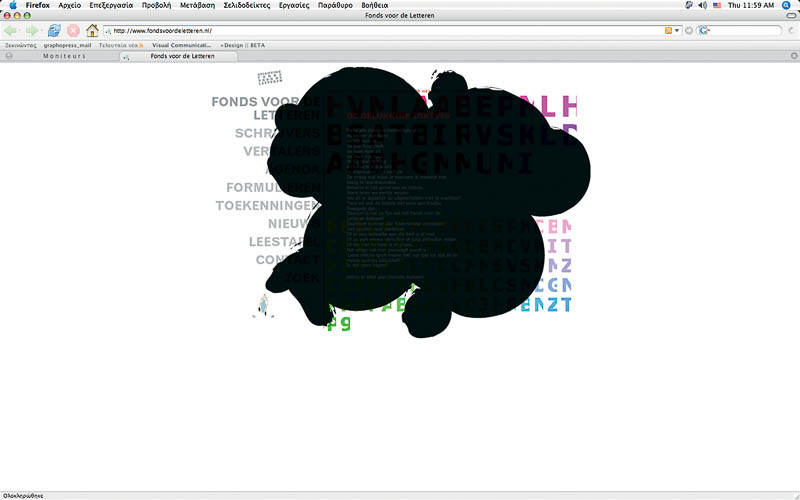Viewport: 800px width, 500px height.
Task: Open +Design || BETA bookmark
Action: click(x=242, y=45)
